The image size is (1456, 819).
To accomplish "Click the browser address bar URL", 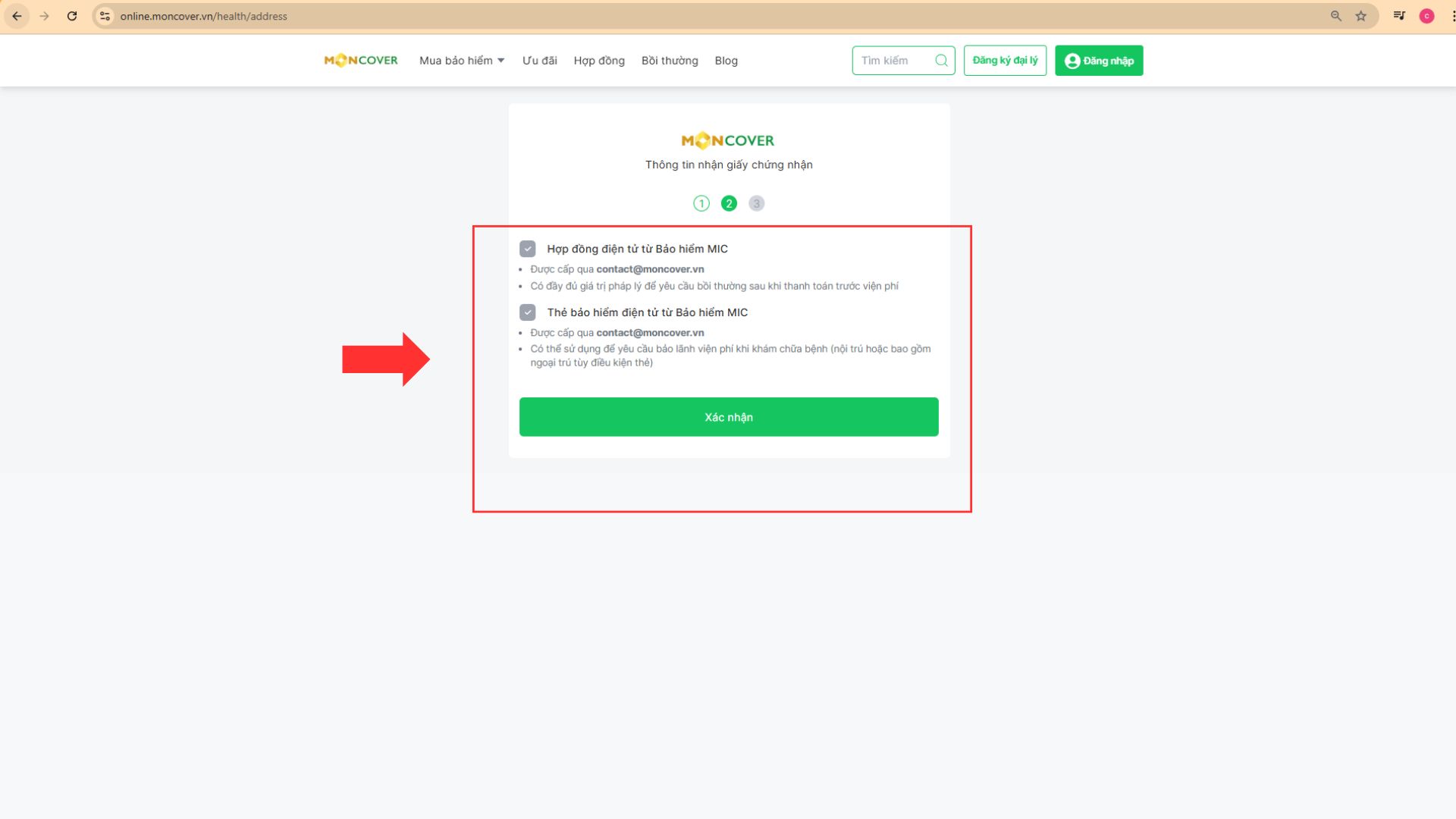I will pyautogui.click(x=203, y=16).
